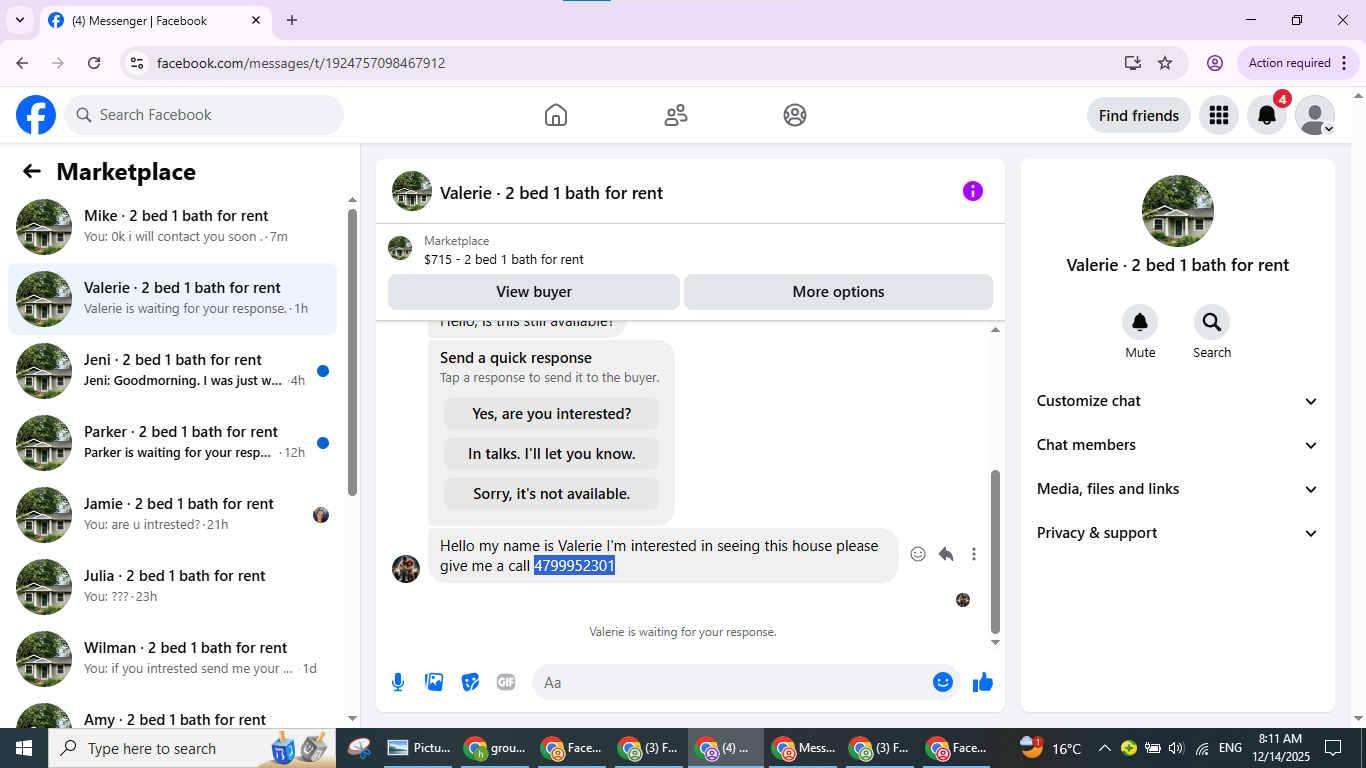
Task: Click the conversation list scrollbar
Action: click(352, 351)
